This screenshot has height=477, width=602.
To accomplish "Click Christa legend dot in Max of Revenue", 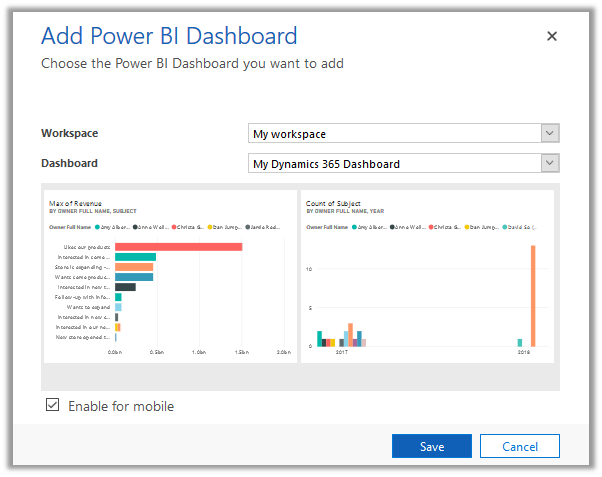I will (x=174, y=227).
